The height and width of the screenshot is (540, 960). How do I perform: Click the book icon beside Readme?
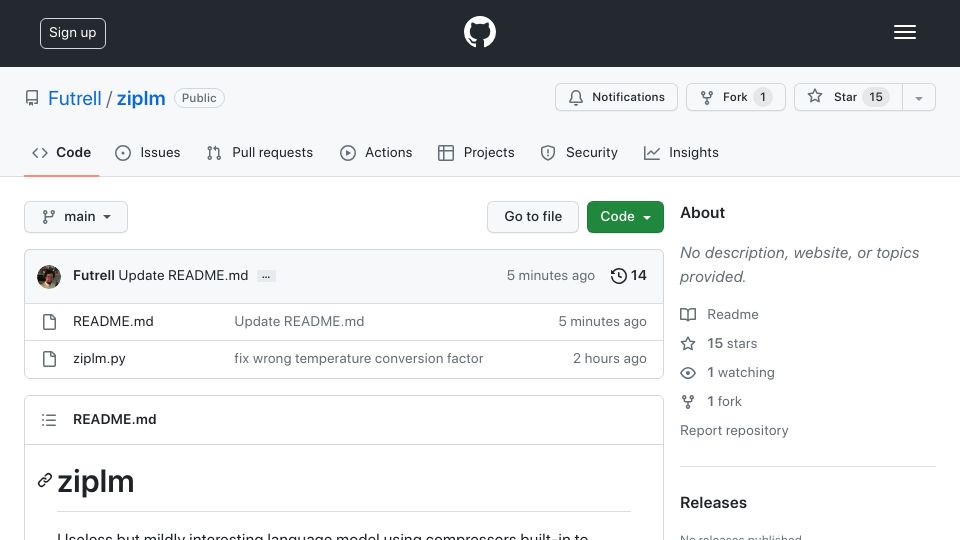[x=688, y=315]
